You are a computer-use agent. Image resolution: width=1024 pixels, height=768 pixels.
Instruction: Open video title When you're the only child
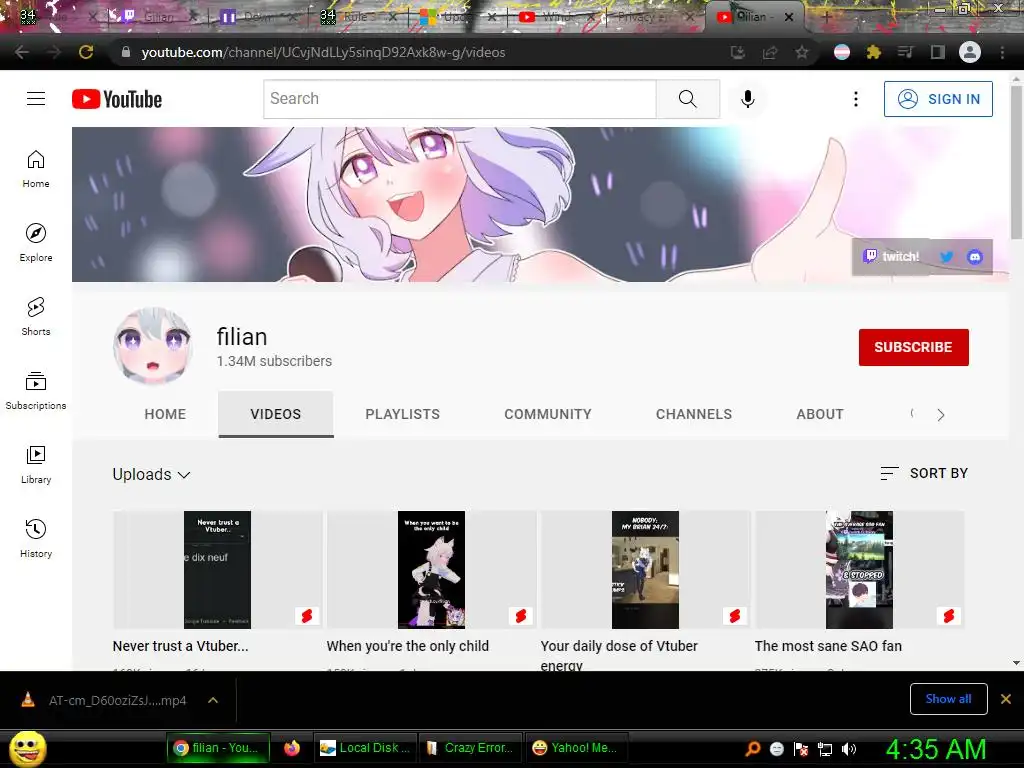[x=408, y=646]
